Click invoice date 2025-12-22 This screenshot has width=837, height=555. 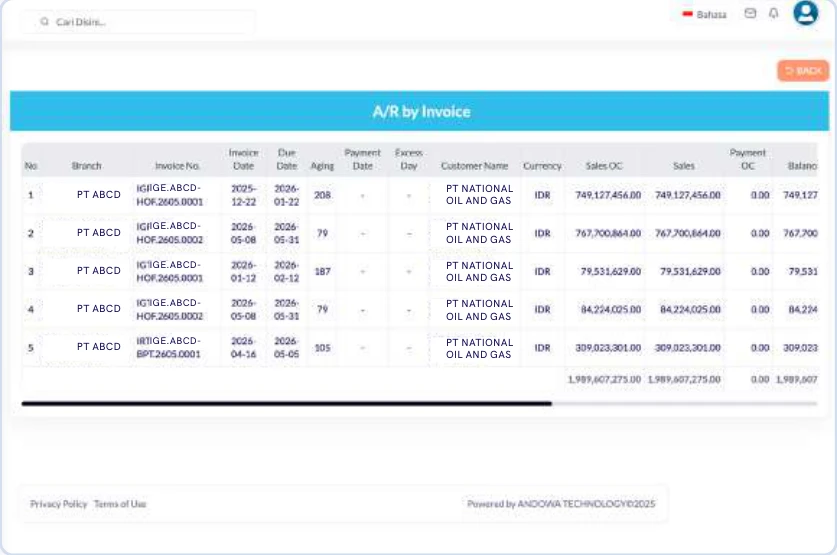[243, 195]
